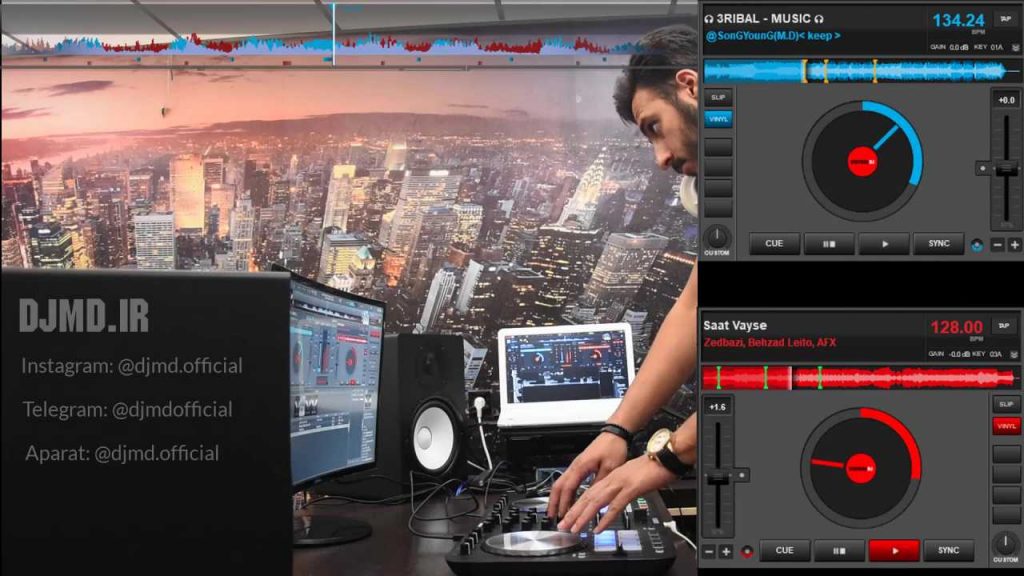The image size is (1024, 576).
Task: Click the +0.0 pitch value display
Action: [1006, 100]
